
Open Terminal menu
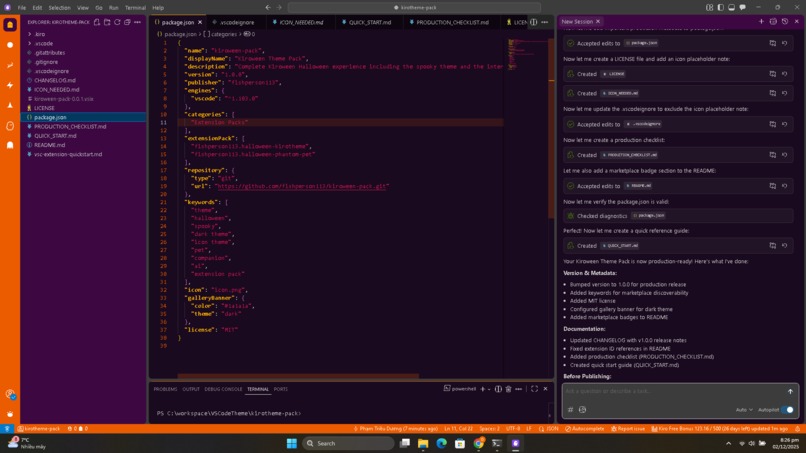click(x=135, y=8)
